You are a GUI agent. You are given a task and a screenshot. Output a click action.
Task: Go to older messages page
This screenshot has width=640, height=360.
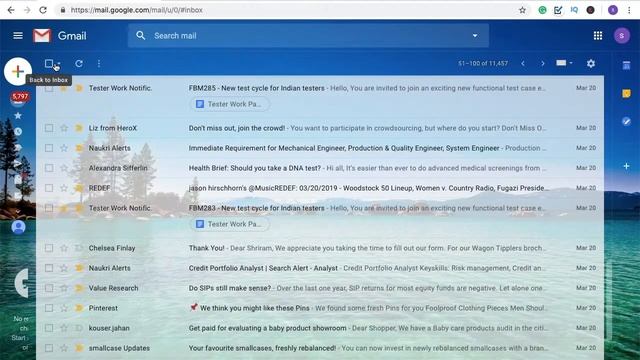[542, 64]
